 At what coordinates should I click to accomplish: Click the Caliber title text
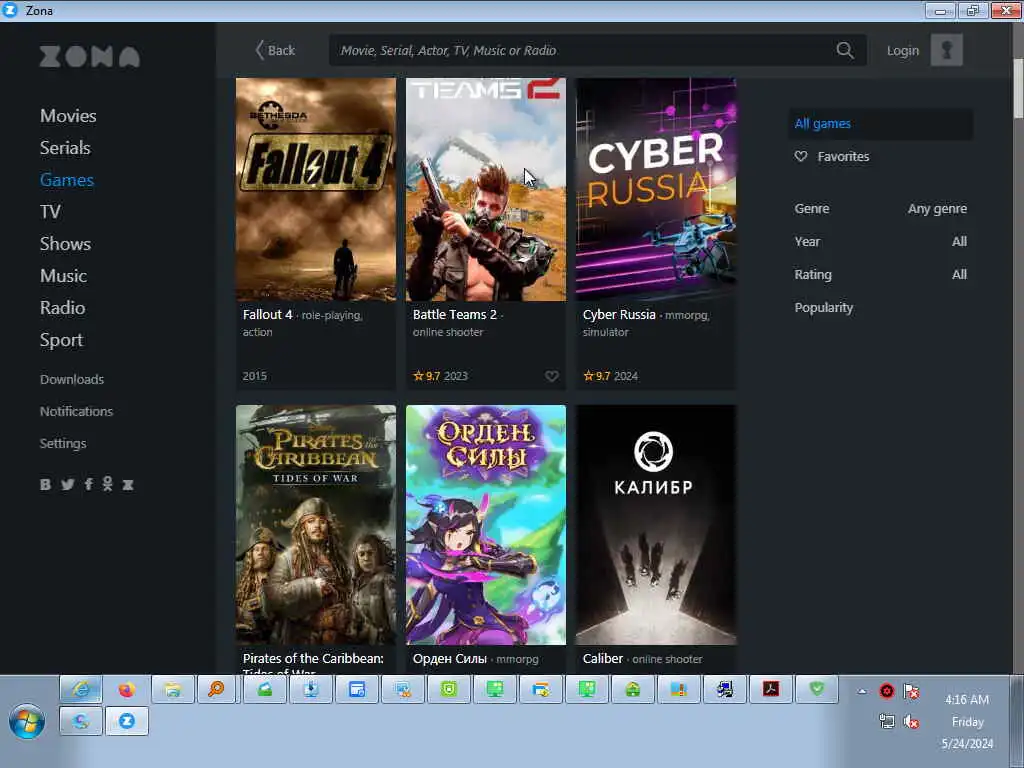point(603,659)
